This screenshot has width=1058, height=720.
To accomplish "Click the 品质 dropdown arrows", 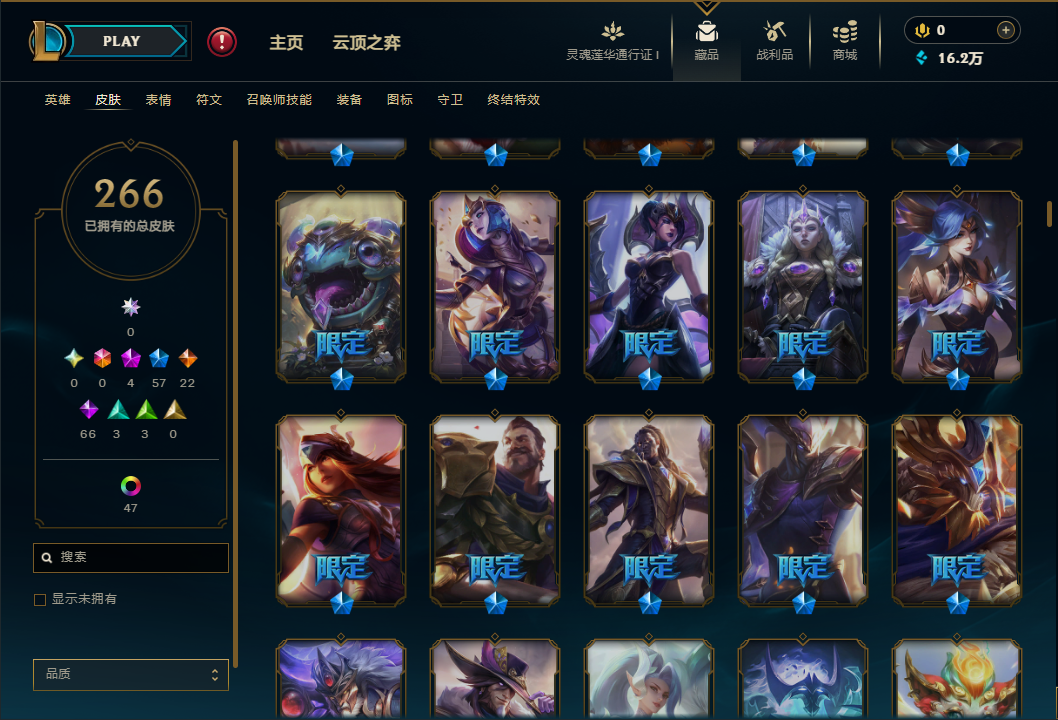I will (x=215, y=675).
